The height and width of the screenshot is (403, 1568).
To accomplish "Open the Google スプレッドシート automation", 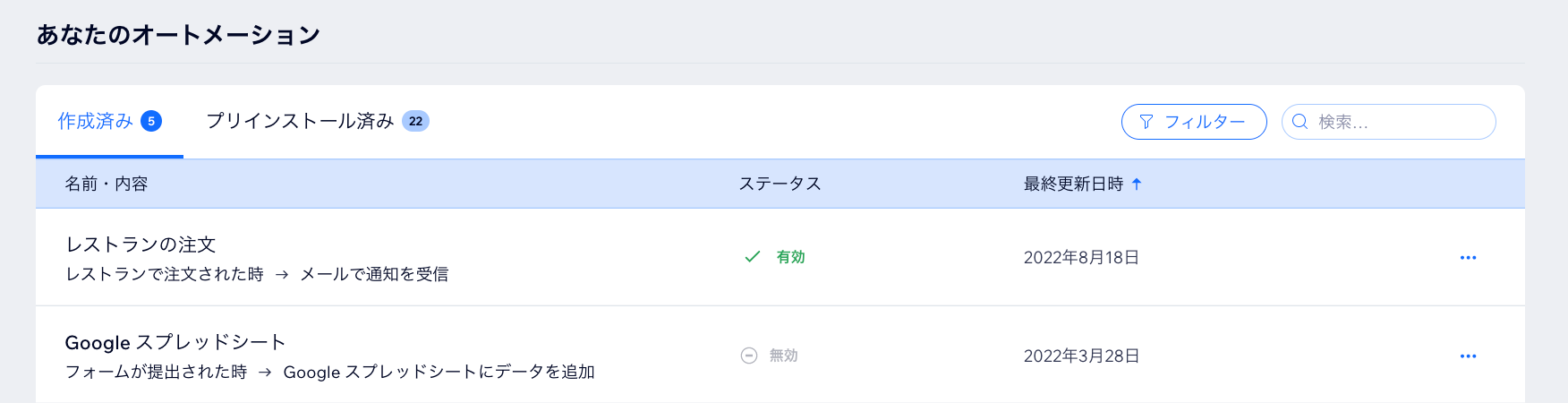I will [x=175, y=342].
